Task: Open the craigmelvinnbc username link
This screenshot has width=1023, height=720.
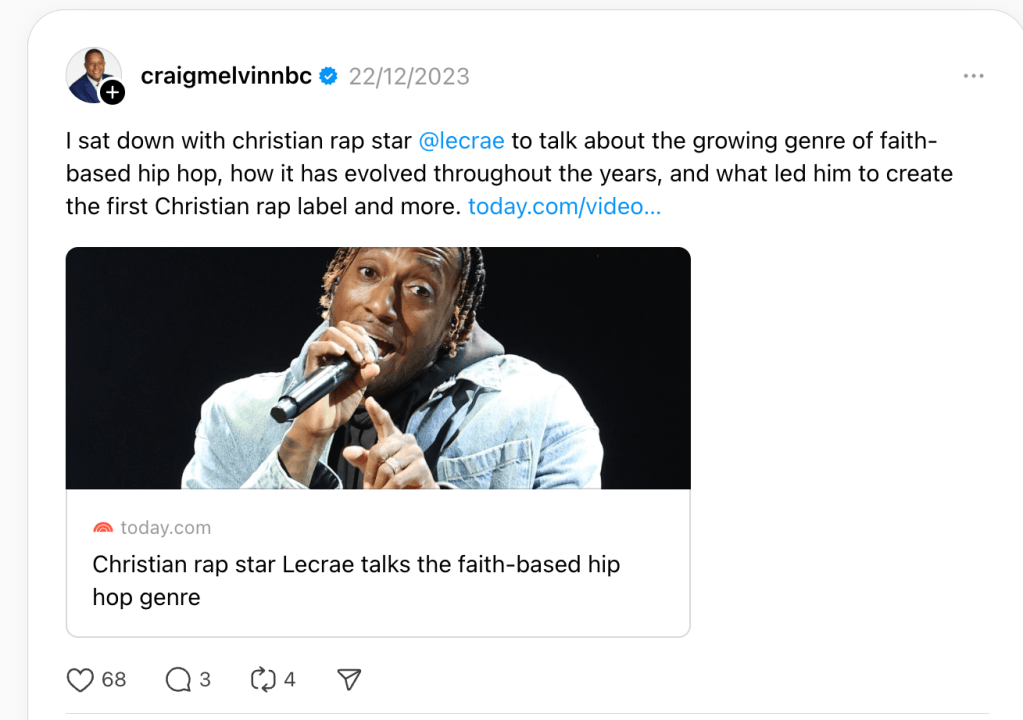Action: [226, 76]
